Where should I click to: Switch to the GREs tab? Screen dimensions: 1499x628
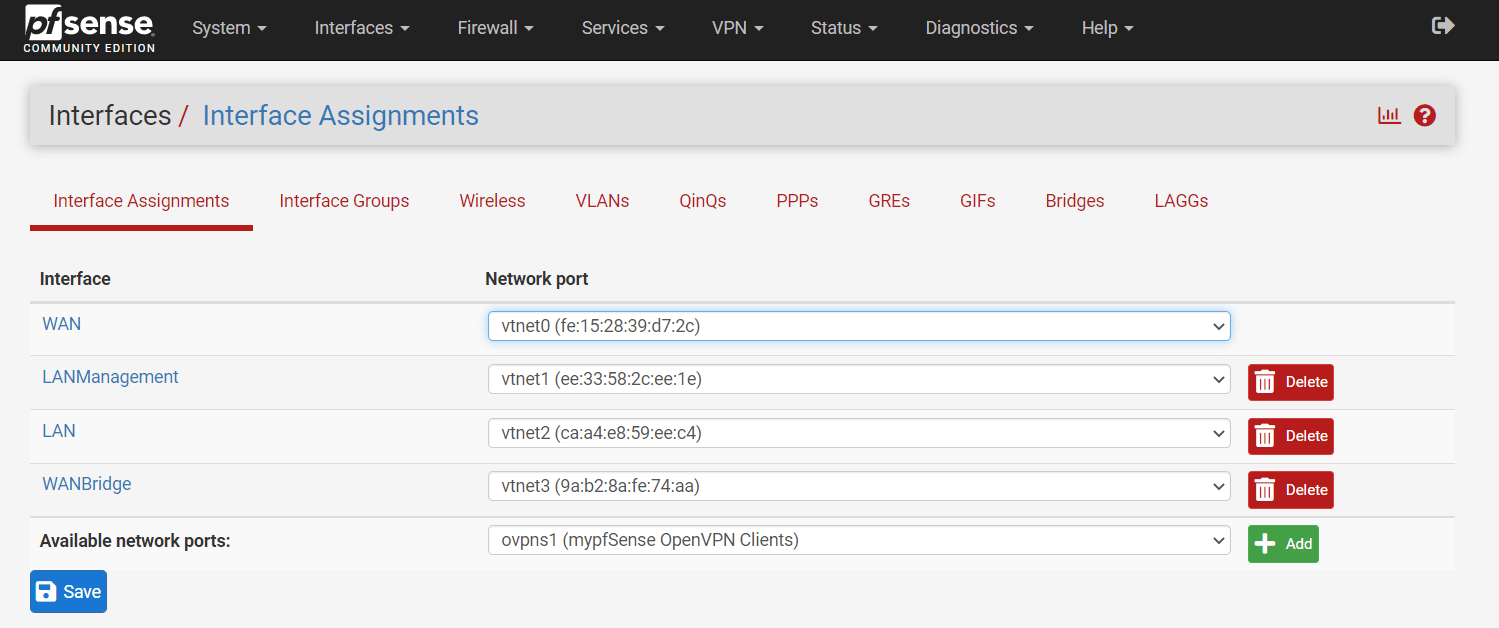[889, 201]
